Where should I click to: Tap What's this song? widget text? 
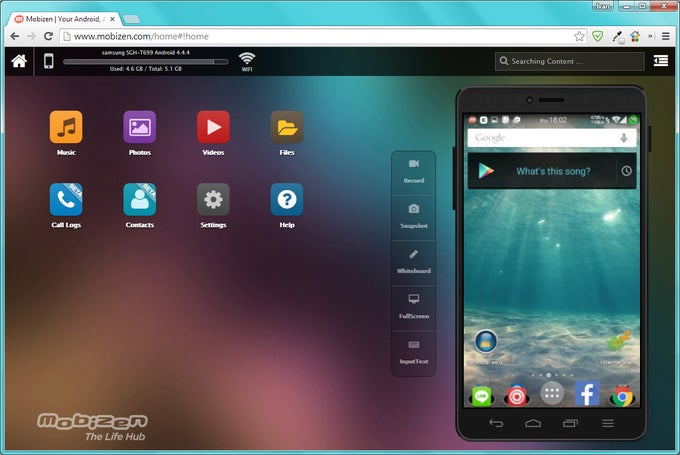tap(553, 171)
